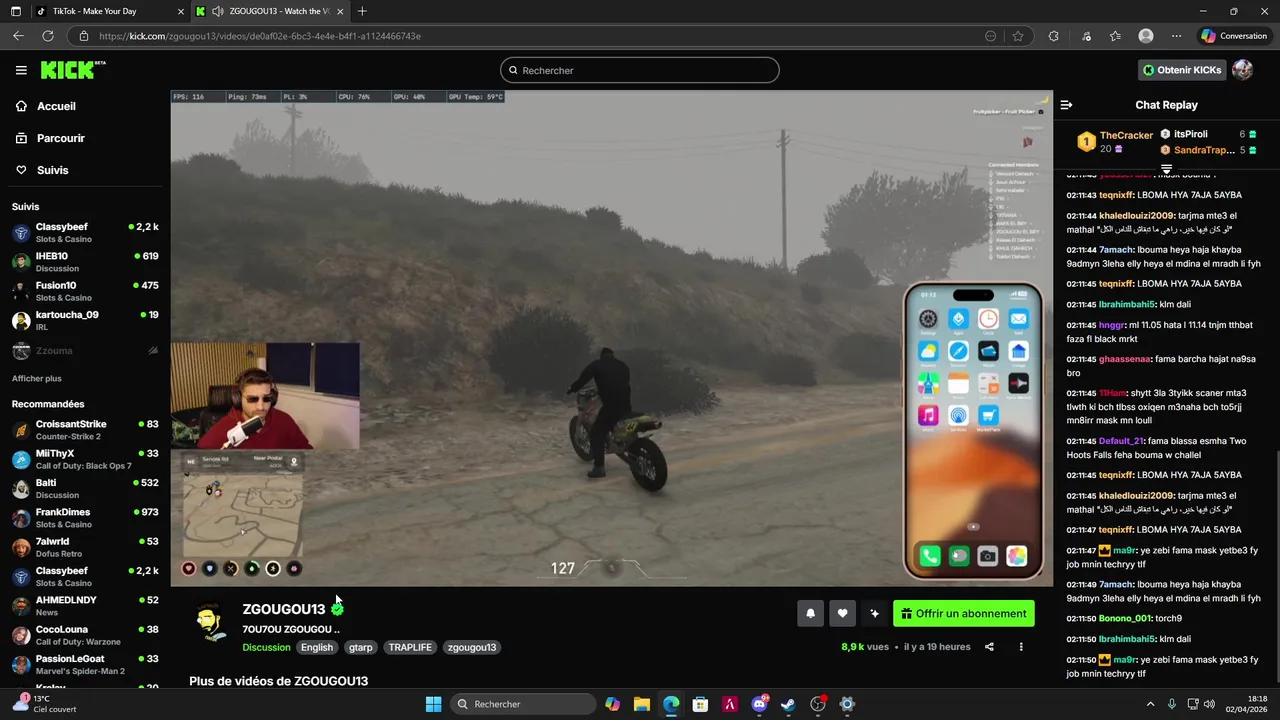Open PassionLeGoat recommended channel

click(85, 664)
